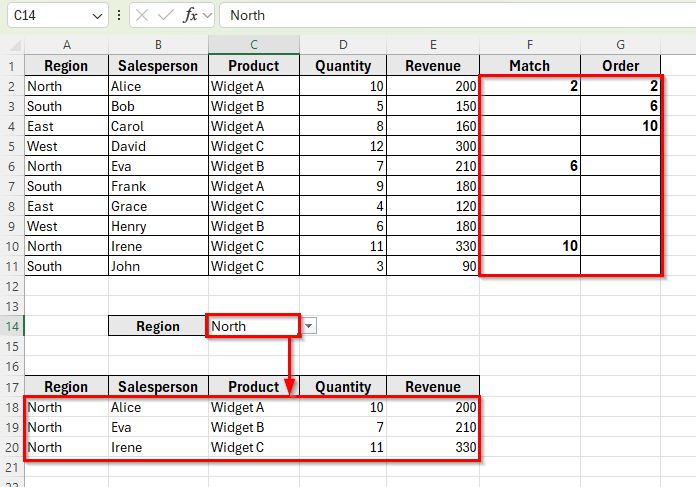Select the cell containing Frank
Image resolution: width=696 pixels, height=487 pixels.
[158, 186]
